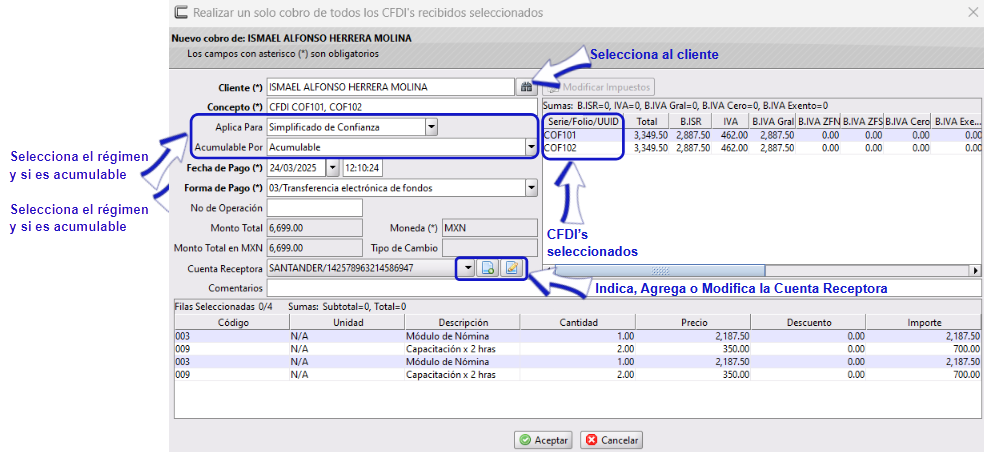984x452 pixels.
Task: Open the Fecha de Pago calendar dropdown
Action: click(333, 168)
